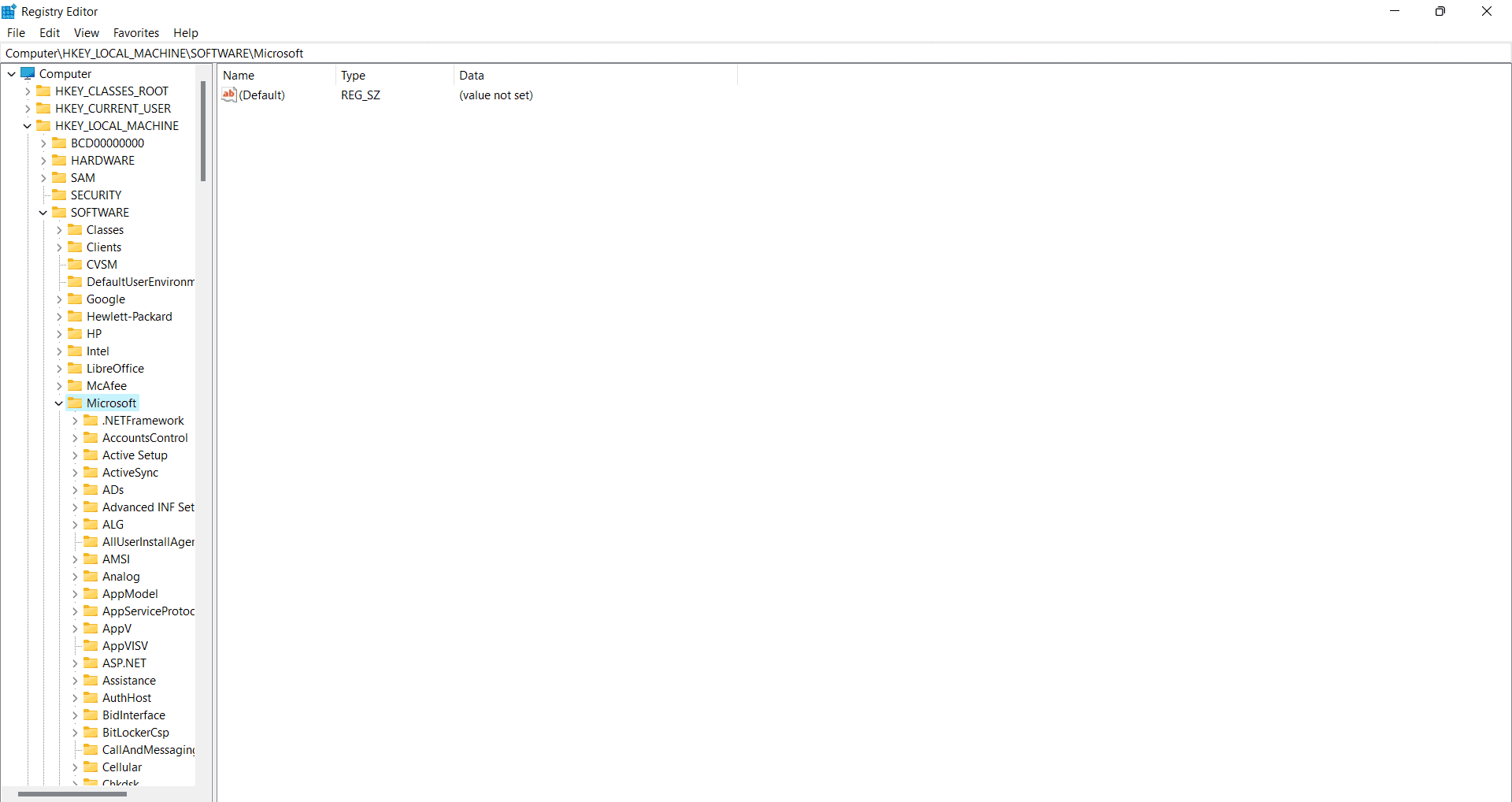Expand the AuthHost node arrow
1512x802 pixels.
(75, 698)
